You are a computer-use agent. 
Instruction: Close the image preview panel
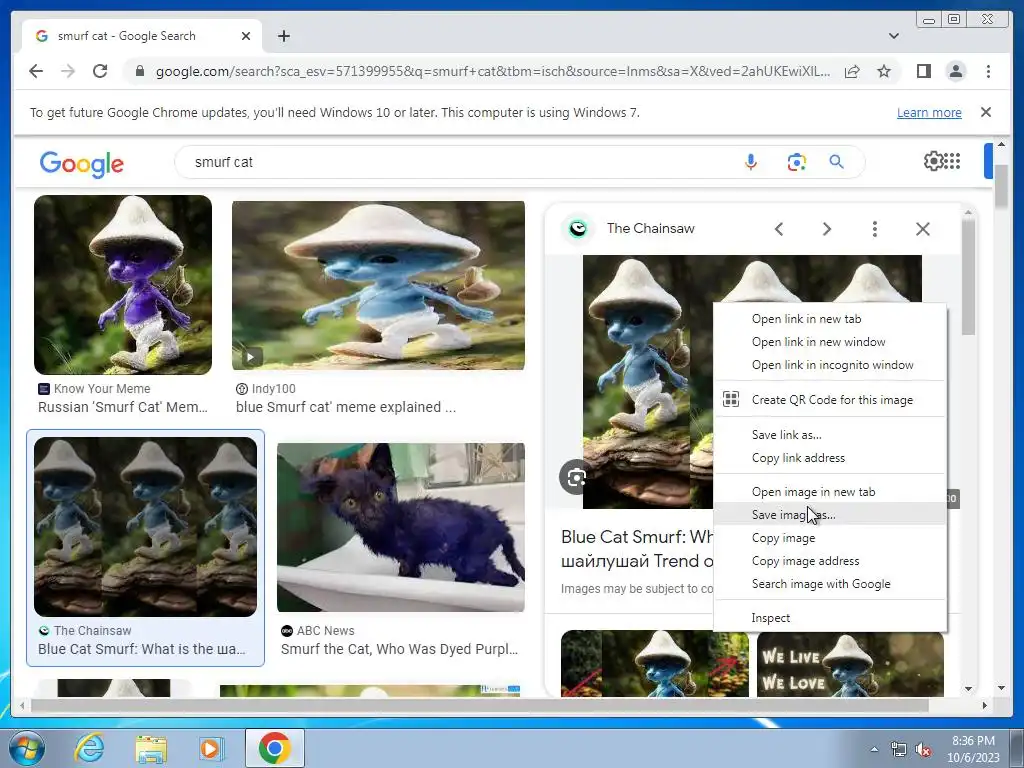point(923,229)
